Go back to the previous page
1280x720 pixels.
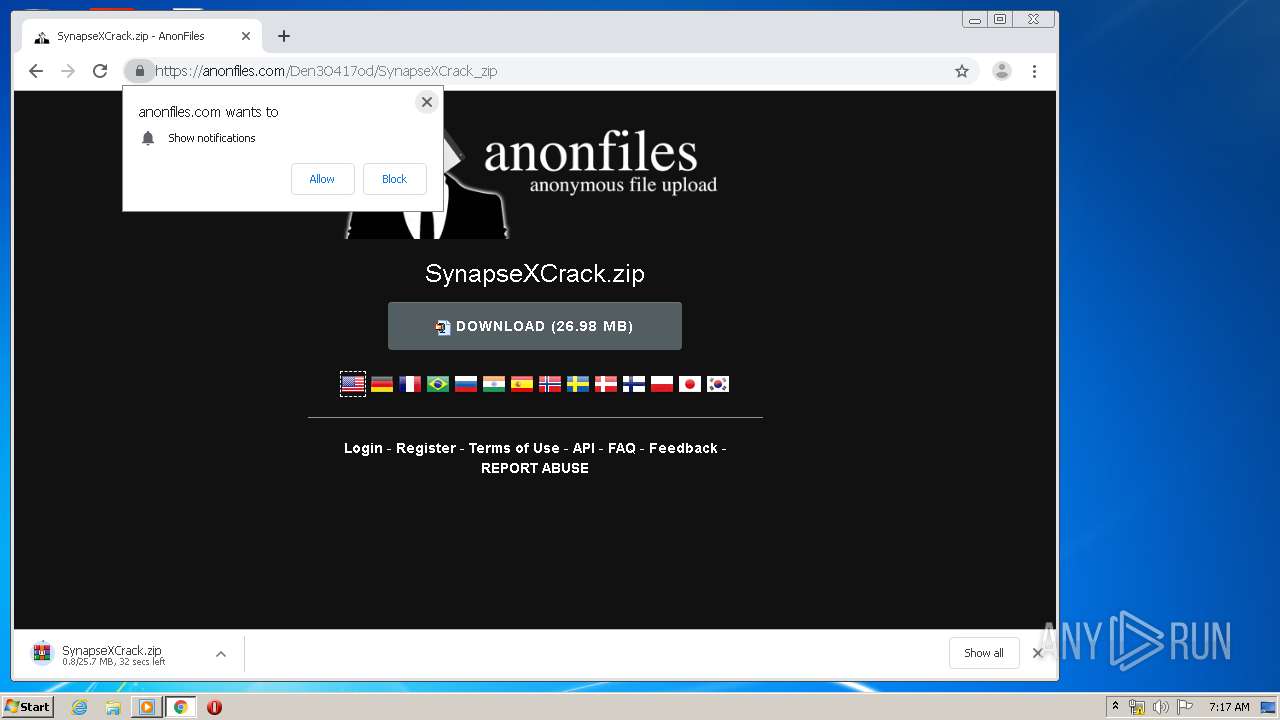[x=36, y=71]
